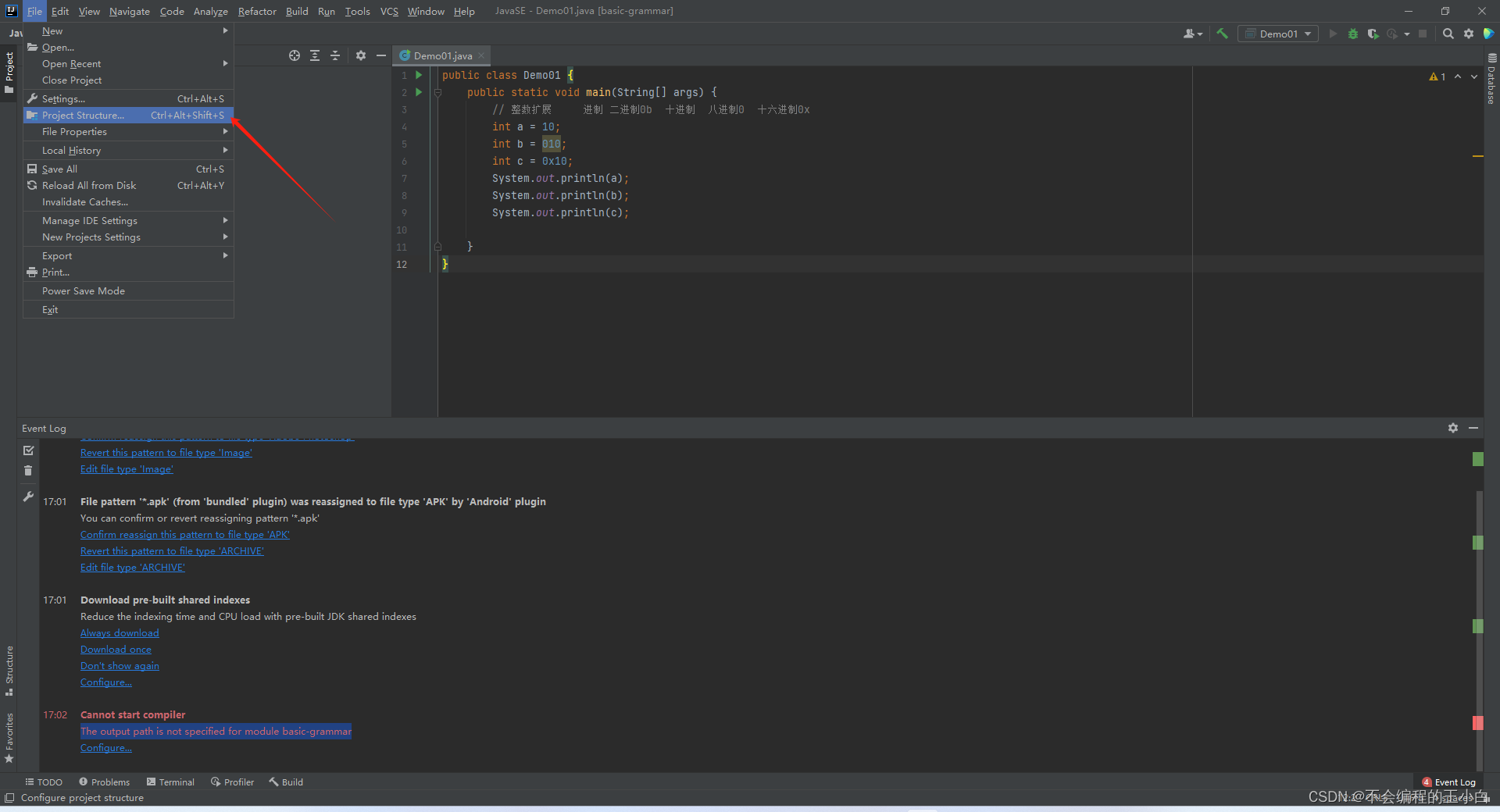
Task: Click the colorful plugin icon at toolbar end
Action: tap(1489, 34)
